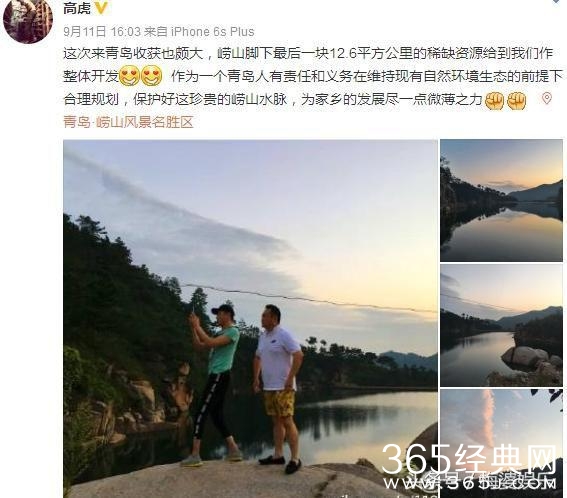Screen dimensions: 567x498
Task: Select the second heart-eyes emoji
Action: click(152, 76)
